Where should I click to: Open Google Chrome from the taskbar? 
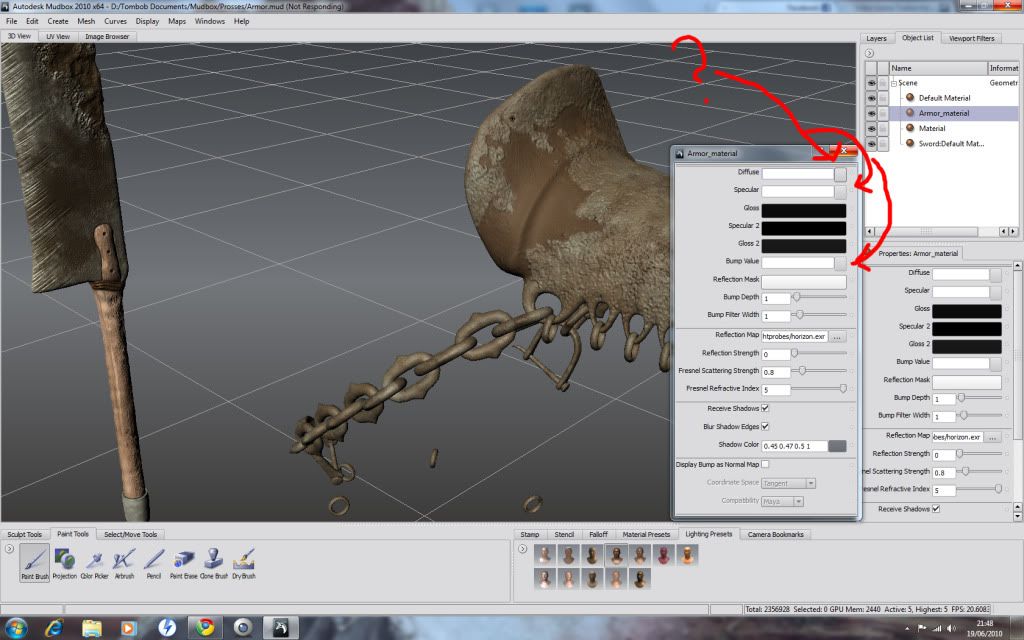(x=205, y=627)
